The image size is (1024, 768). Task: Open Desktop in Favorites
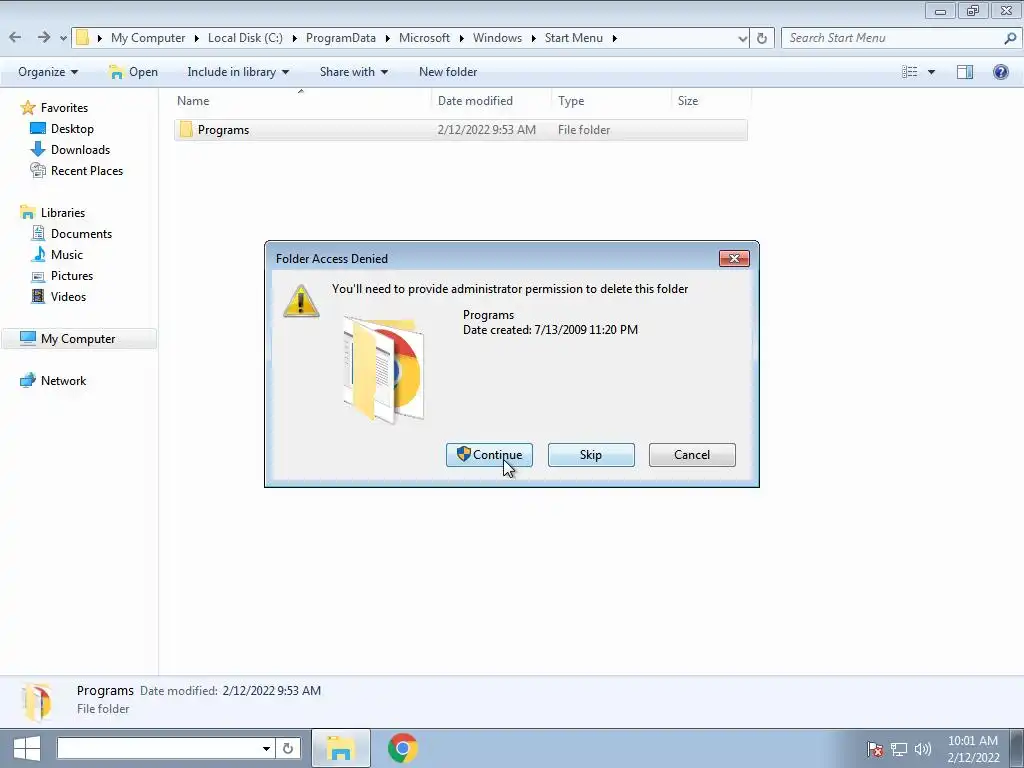pos(72,129)
